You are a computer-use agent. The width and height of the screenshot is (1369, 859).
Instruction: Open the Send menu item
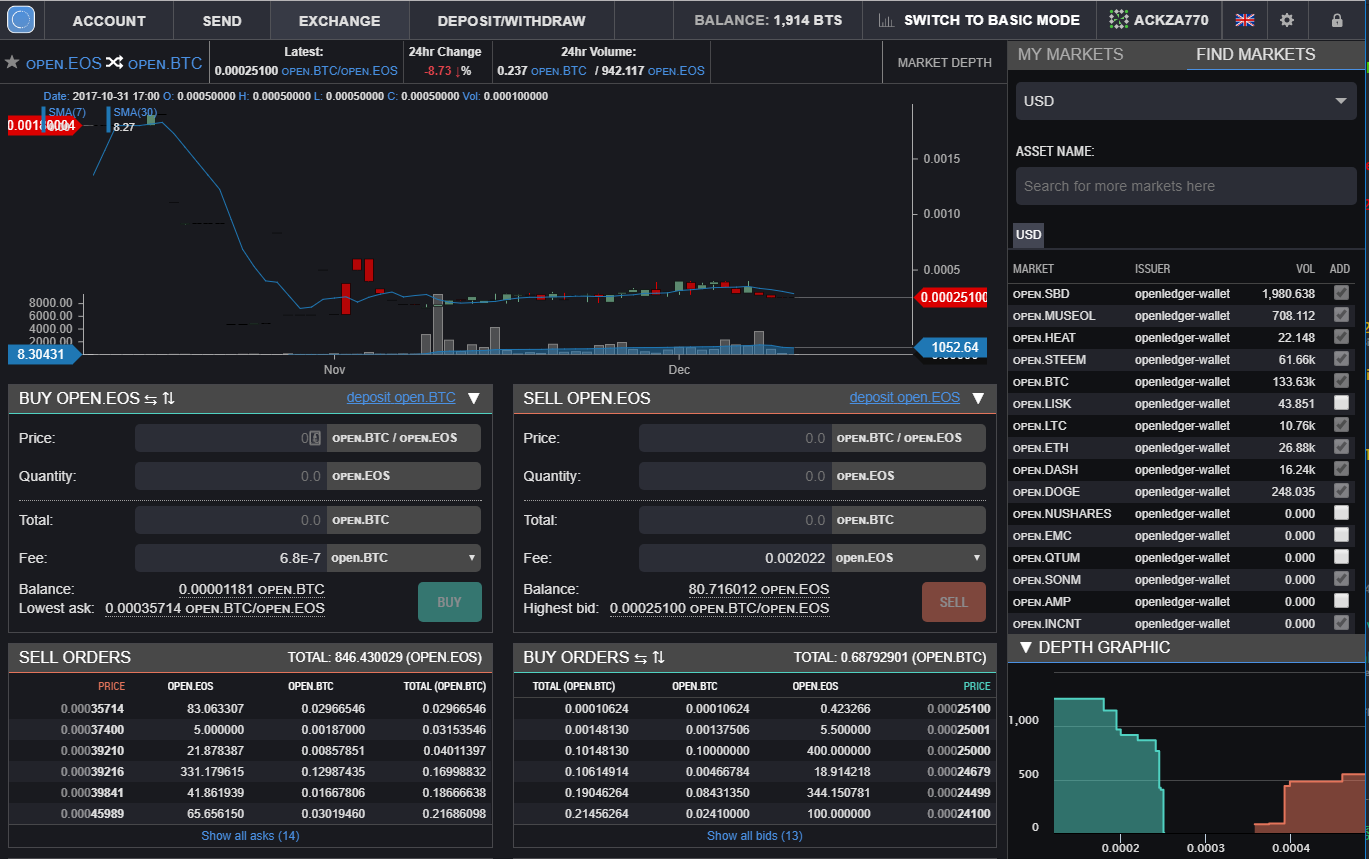pos(222,20)
